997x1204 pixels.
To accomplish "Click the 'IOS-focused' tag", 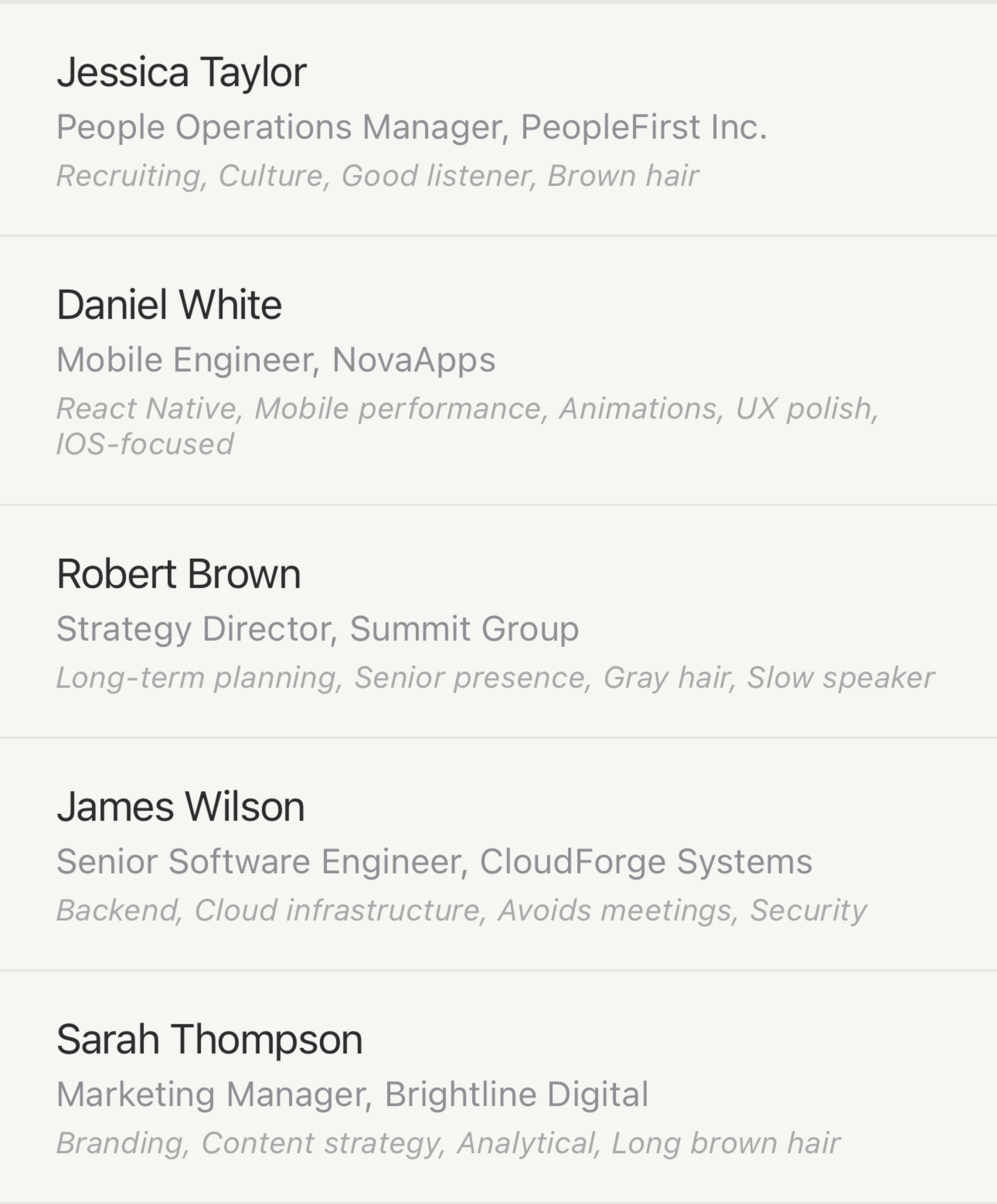I will [145, 444].
